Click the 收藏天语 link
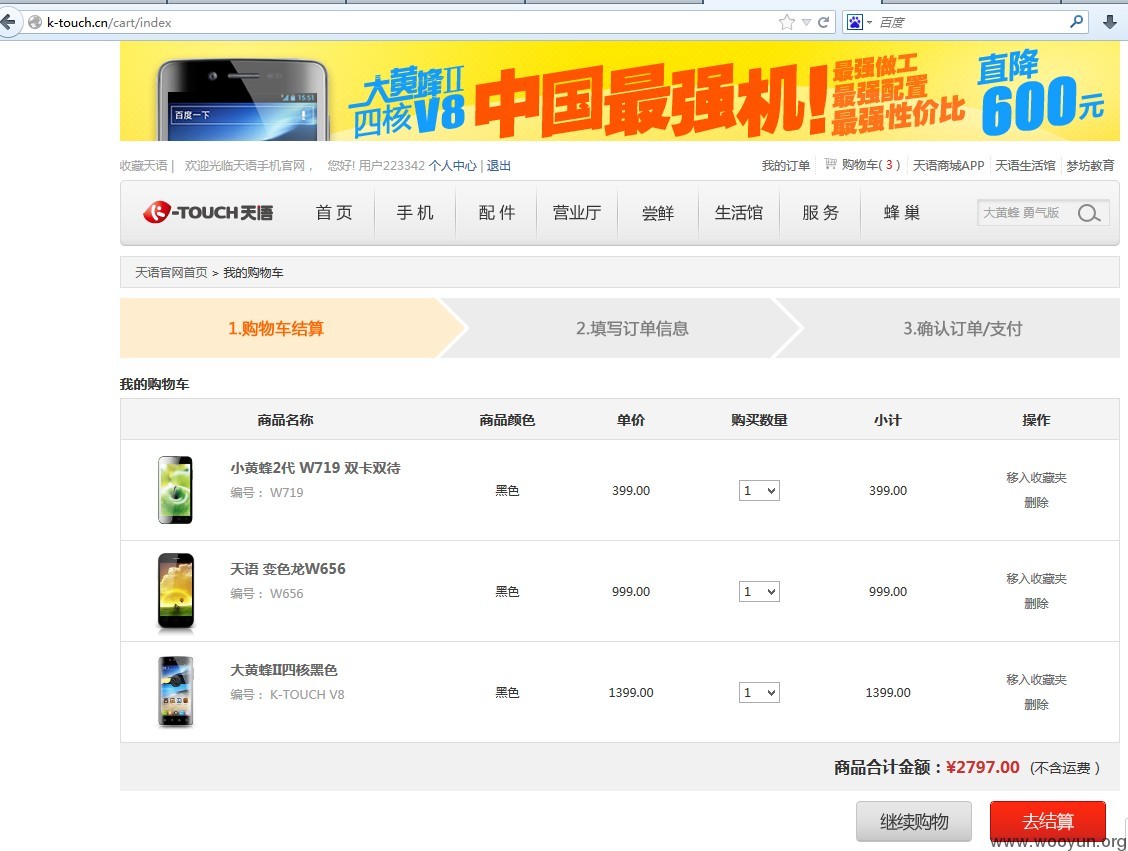 click(143, 165)
